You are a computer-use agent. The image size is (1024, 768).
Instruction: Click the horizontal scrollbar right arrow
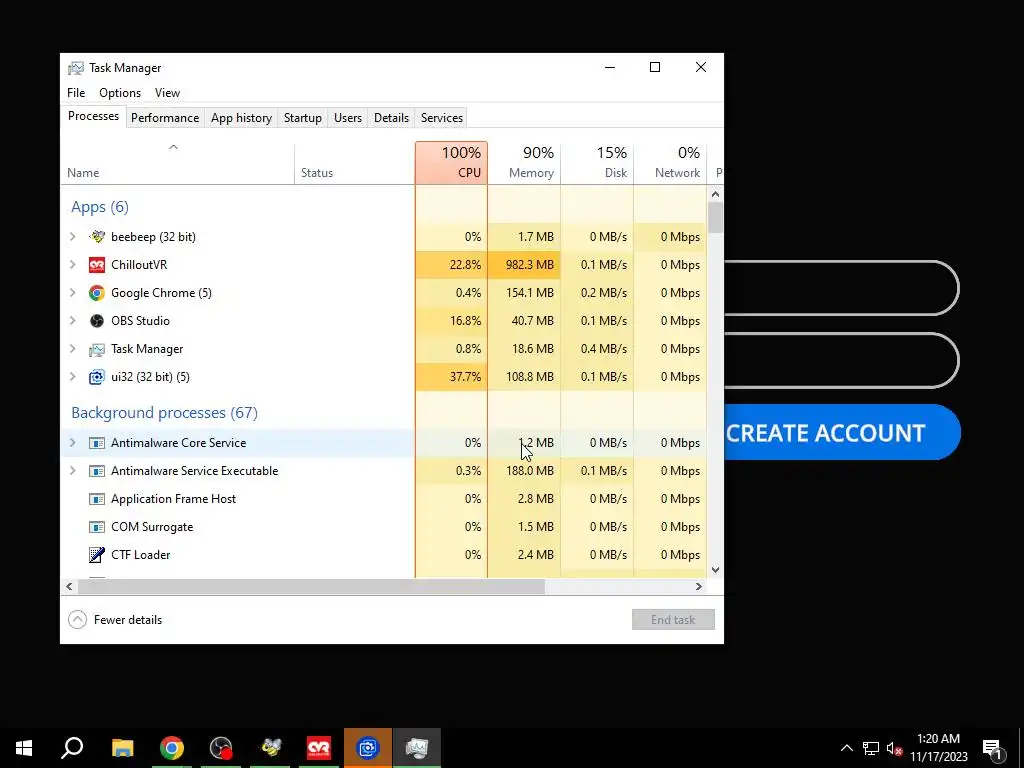coord(699,586)
